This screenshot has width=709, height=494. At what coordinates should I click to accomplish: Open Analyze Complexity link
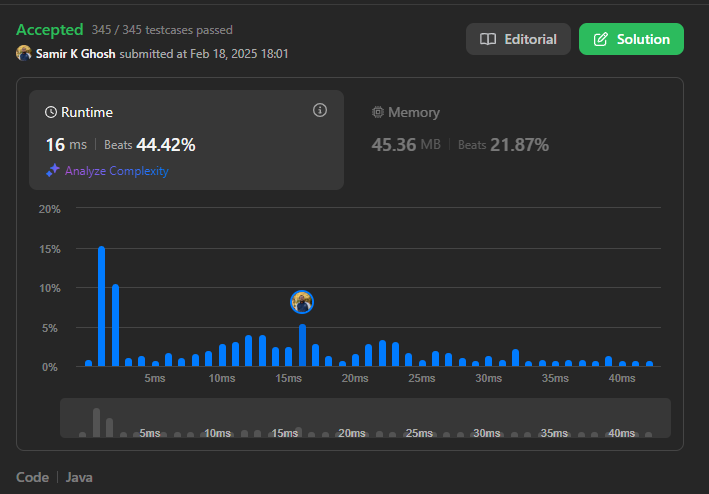tap(116, 171)
